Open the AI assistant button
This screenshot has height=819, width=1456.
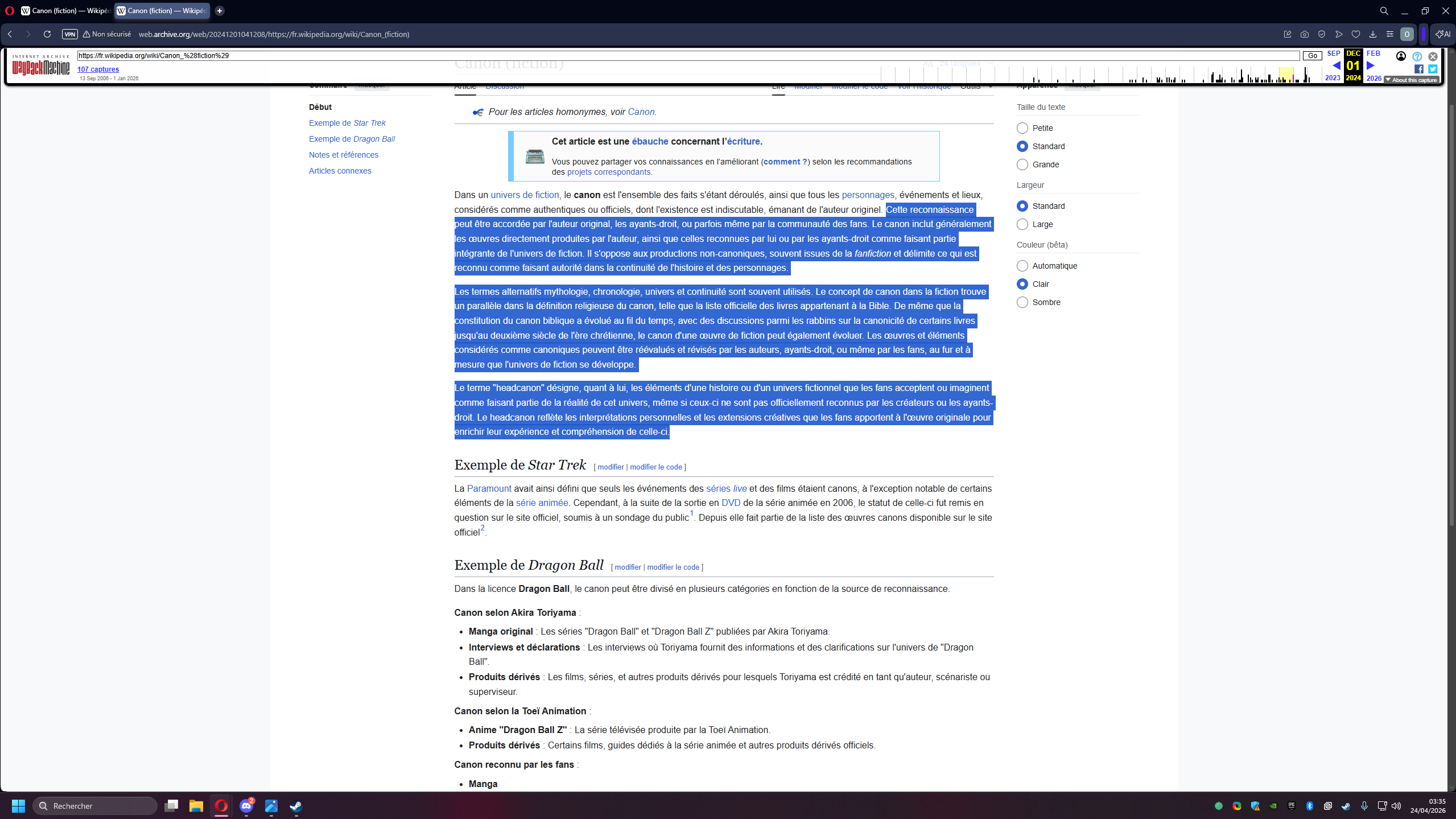point(1443,34)
